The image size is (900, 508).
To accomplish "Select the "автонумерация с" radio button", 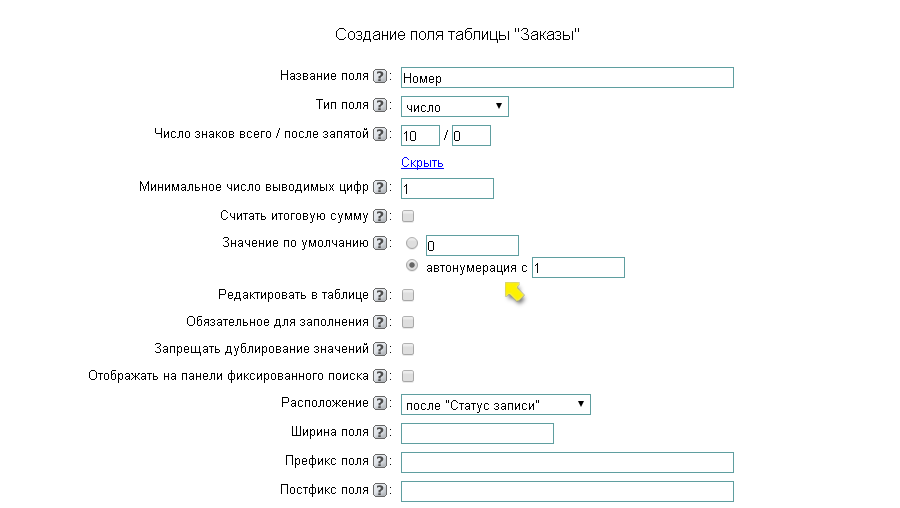I will pos(412,266).
